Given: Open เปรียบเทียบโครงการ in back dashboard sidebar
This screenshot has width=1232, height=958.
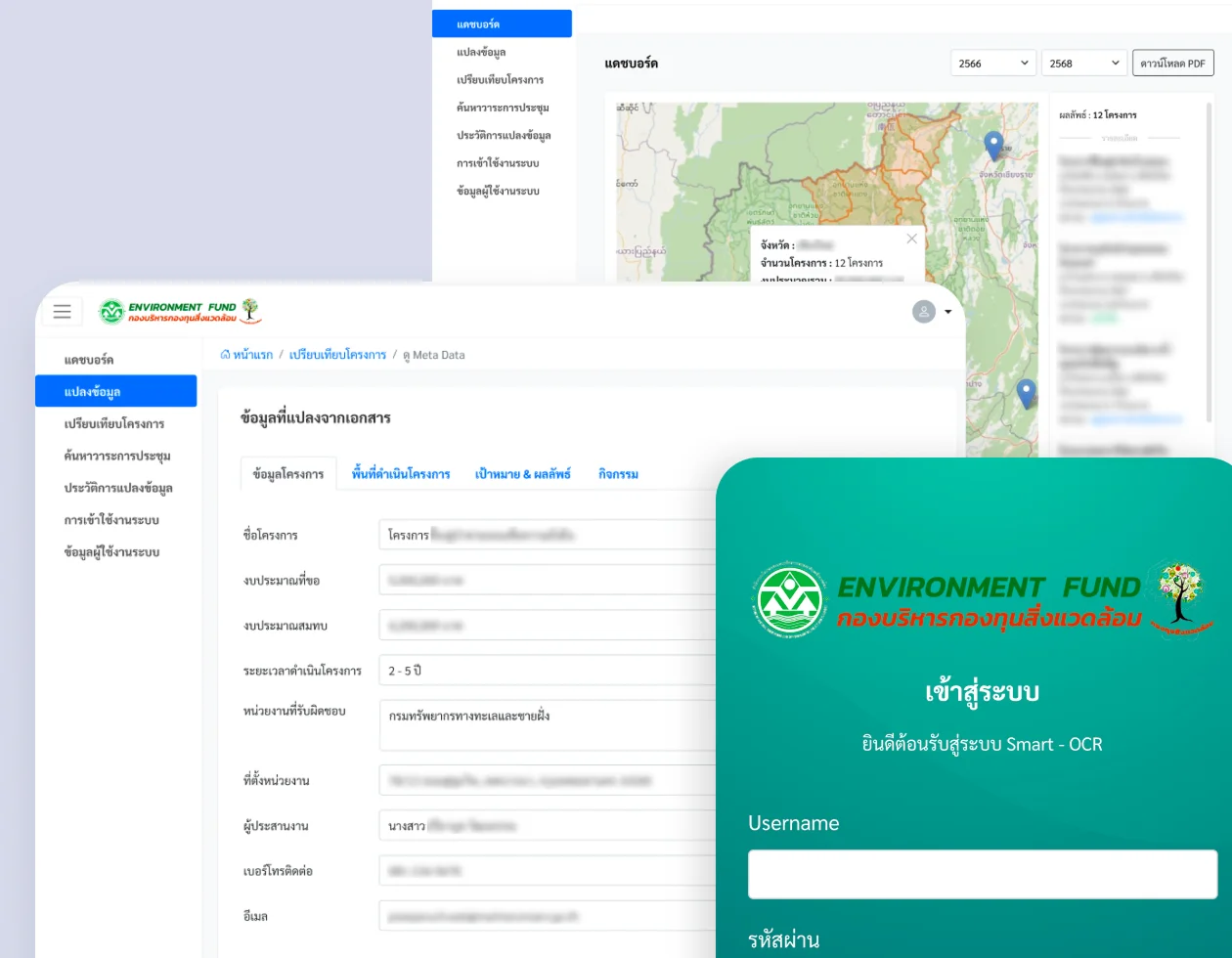Looking at the screenshot, I should click(x=502, y=79).
